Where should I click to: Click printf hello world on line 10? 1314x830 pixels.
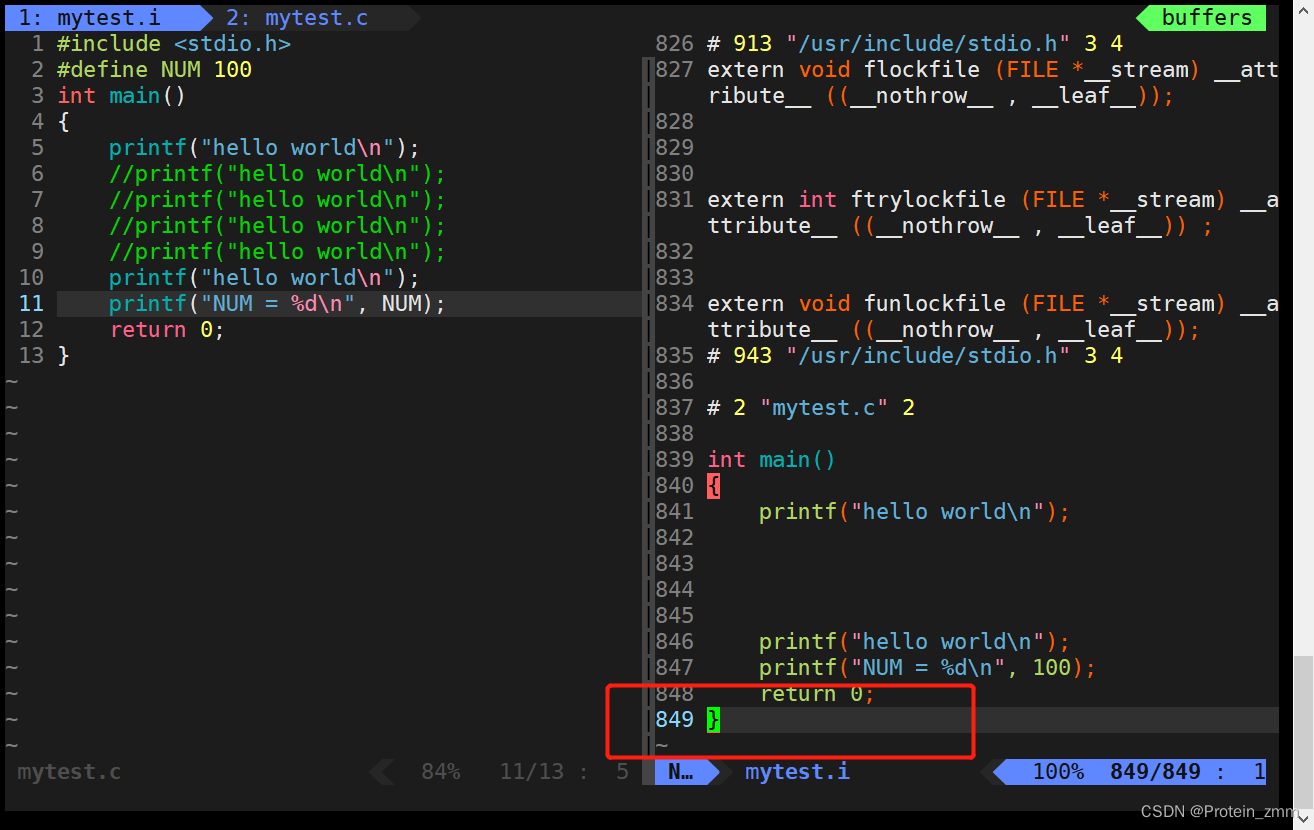264,278
